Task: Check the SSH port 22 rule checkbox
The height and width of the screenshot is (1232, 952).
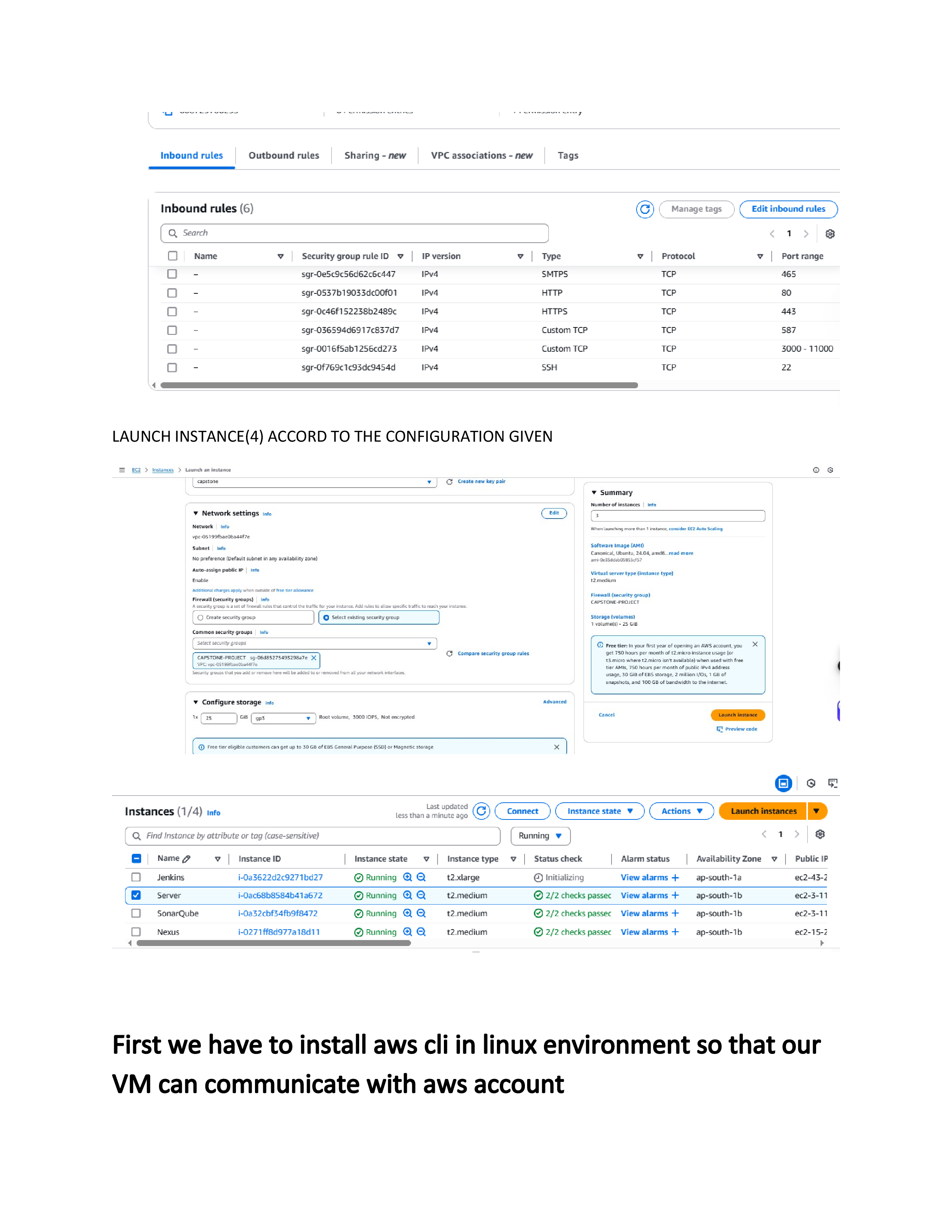Action: 172,368
